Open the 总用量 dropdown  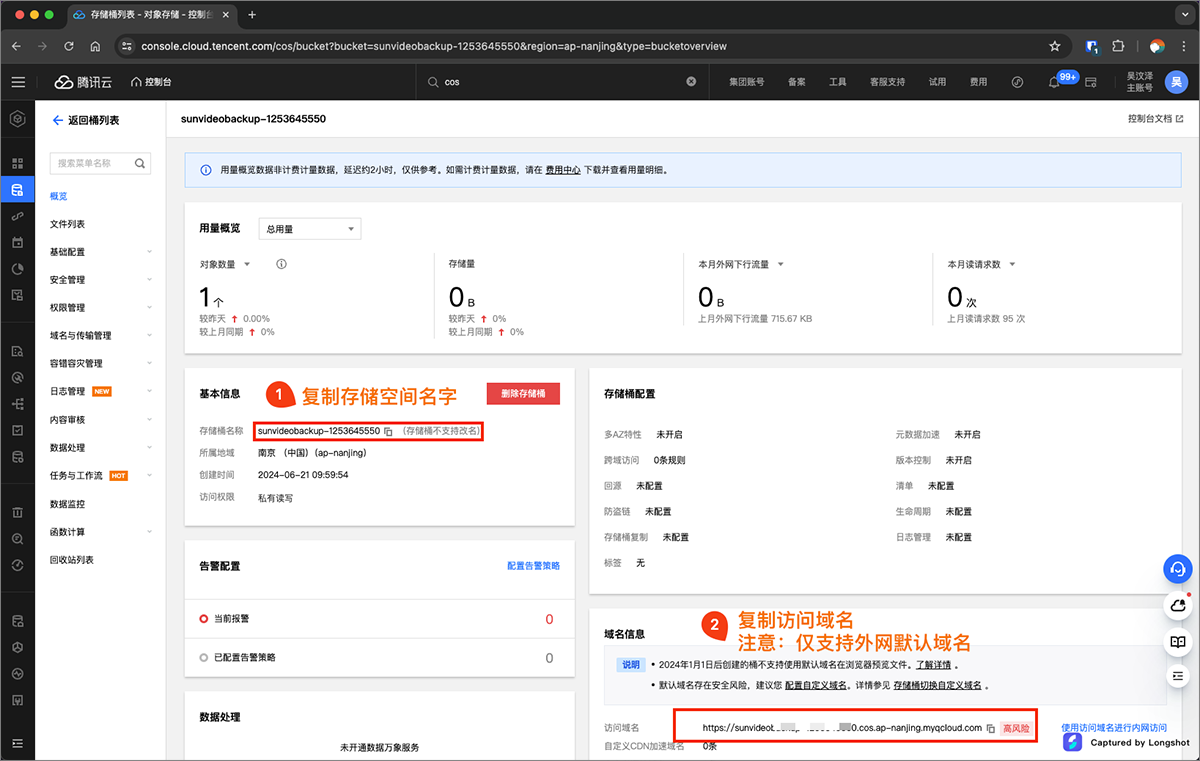tap(309, 229)
